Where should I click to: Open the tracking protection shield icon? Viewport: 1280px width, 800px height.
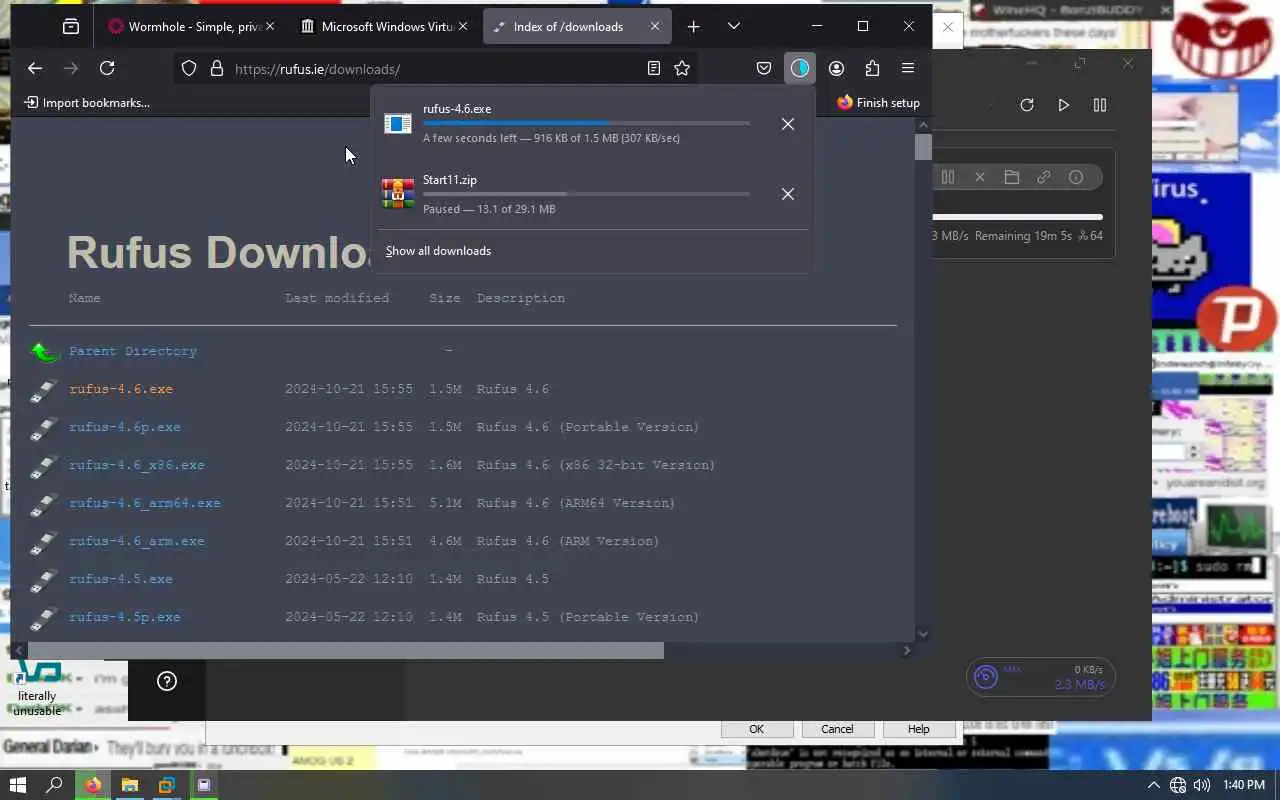(189, 68)
